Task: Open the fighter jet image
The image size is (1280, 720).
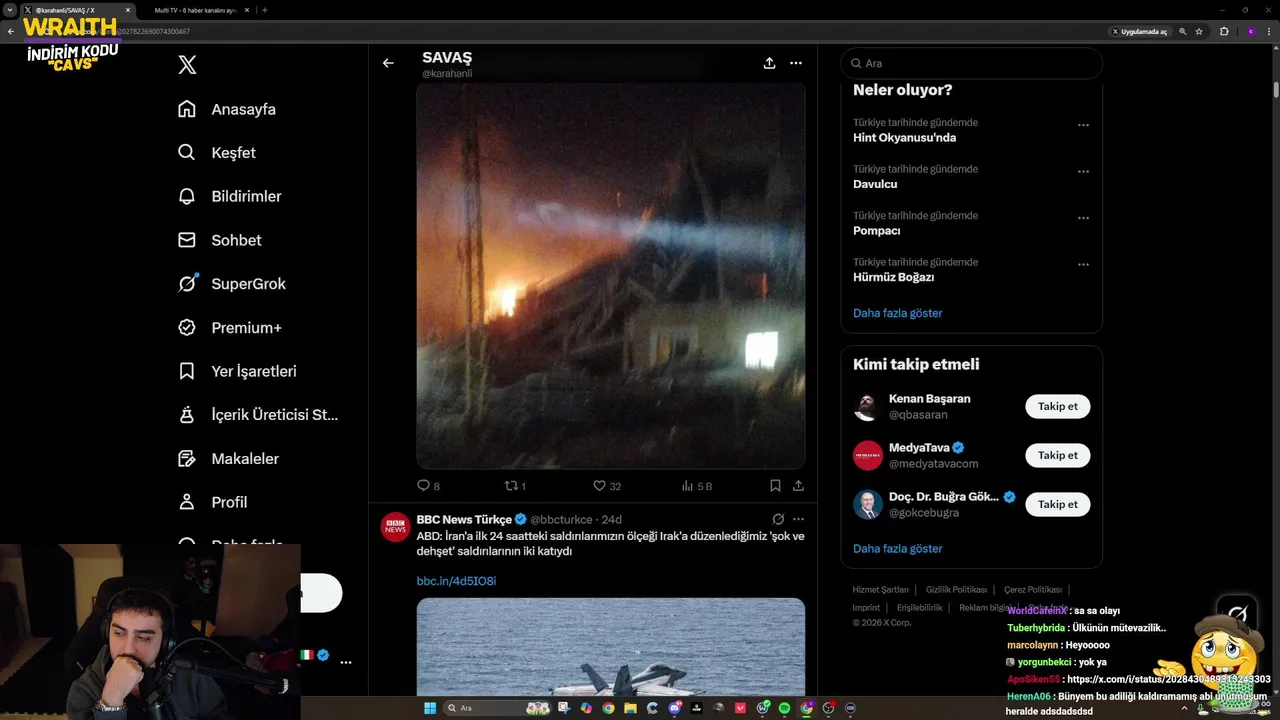Action: click(611, 647)
